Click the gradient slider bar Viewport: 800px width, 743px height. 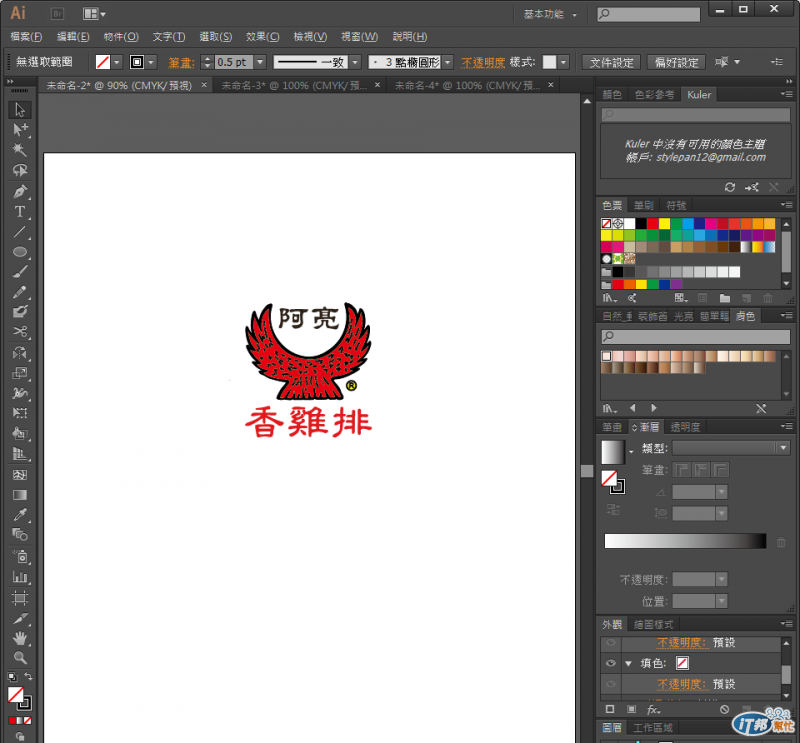coord(685,541)
